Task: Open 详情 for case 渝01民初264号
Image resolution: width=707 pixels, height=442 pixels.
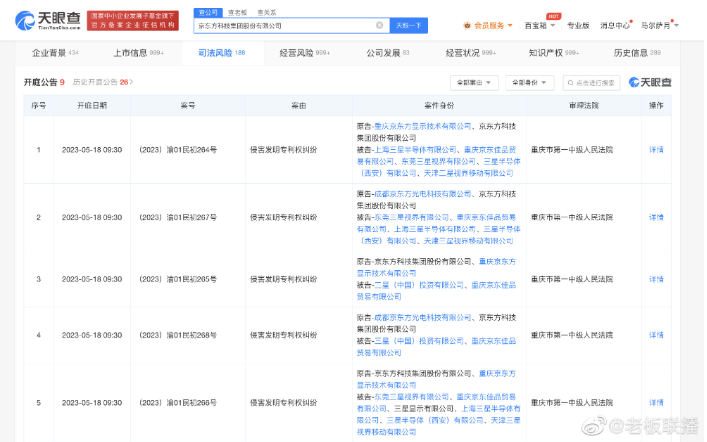Action: click(656, 150)
